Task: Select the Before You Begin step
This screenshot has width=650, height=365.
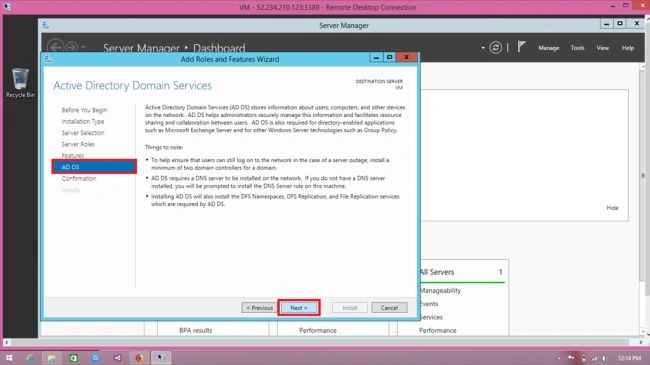Action: pos(84,110)
